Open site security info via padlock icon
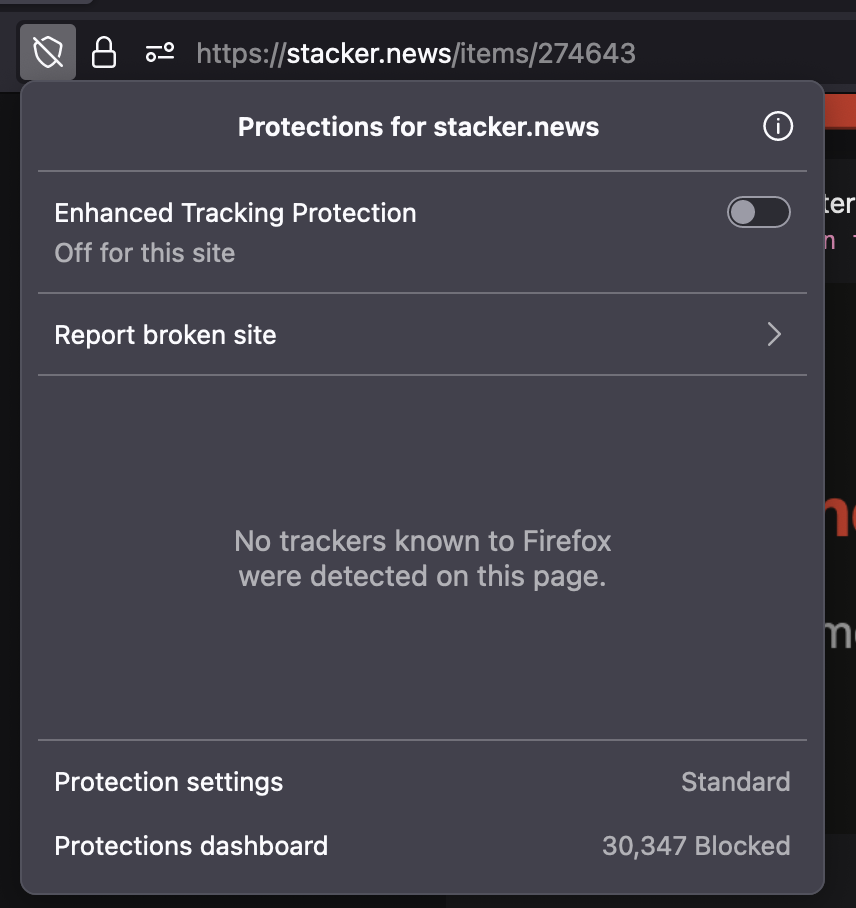 [x=104, y=53]
